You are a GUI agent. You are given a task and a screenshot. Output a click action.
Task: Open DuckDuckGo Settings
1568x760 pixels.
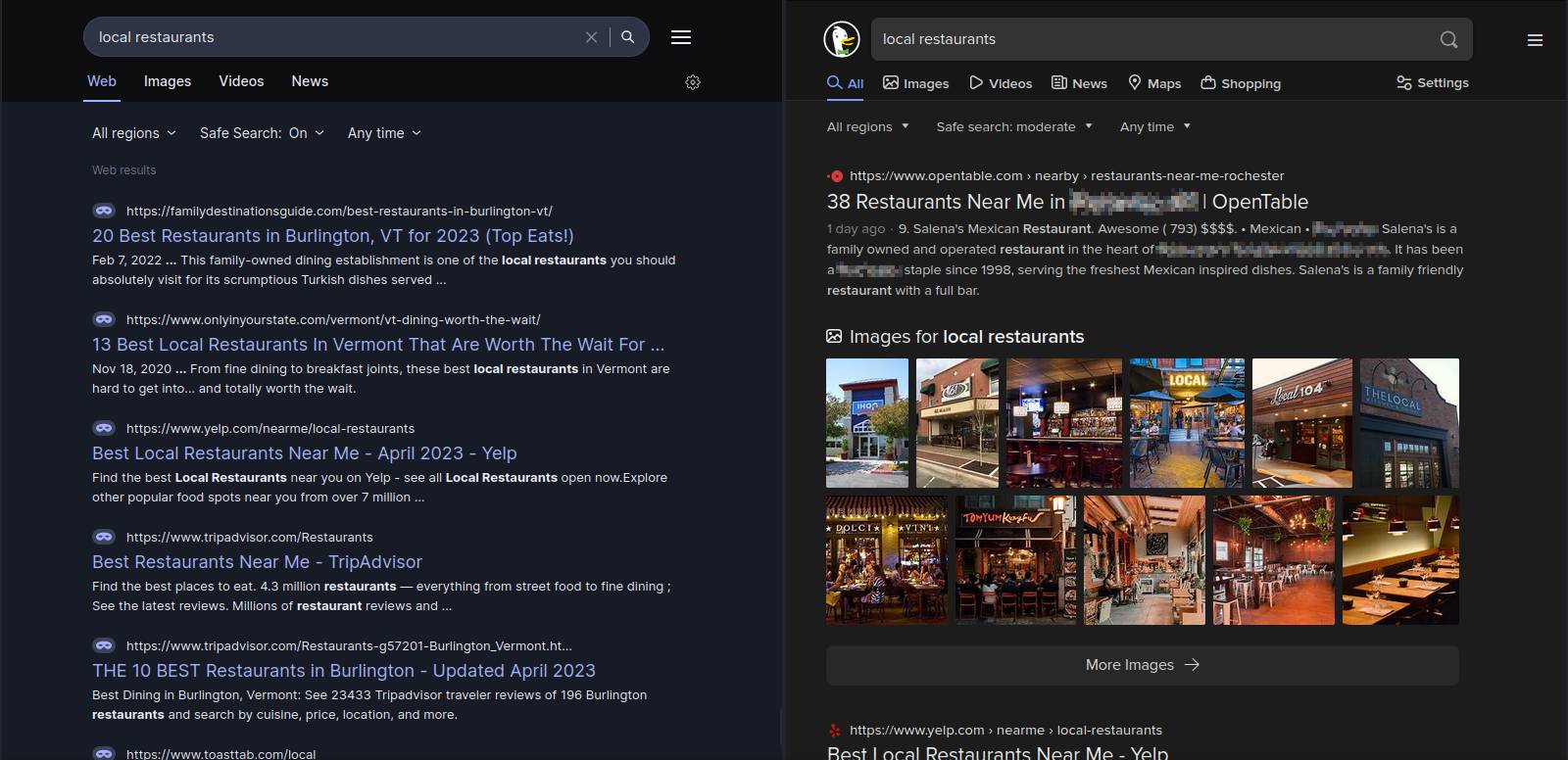(x=1433, y=83)
